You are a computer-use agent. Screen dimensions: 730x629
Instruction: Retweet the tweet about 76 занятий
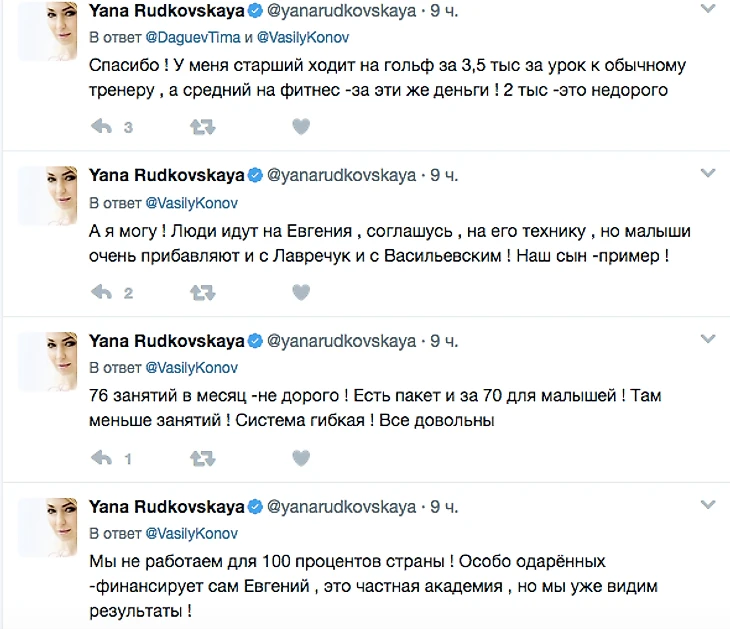tap(201, 458)
